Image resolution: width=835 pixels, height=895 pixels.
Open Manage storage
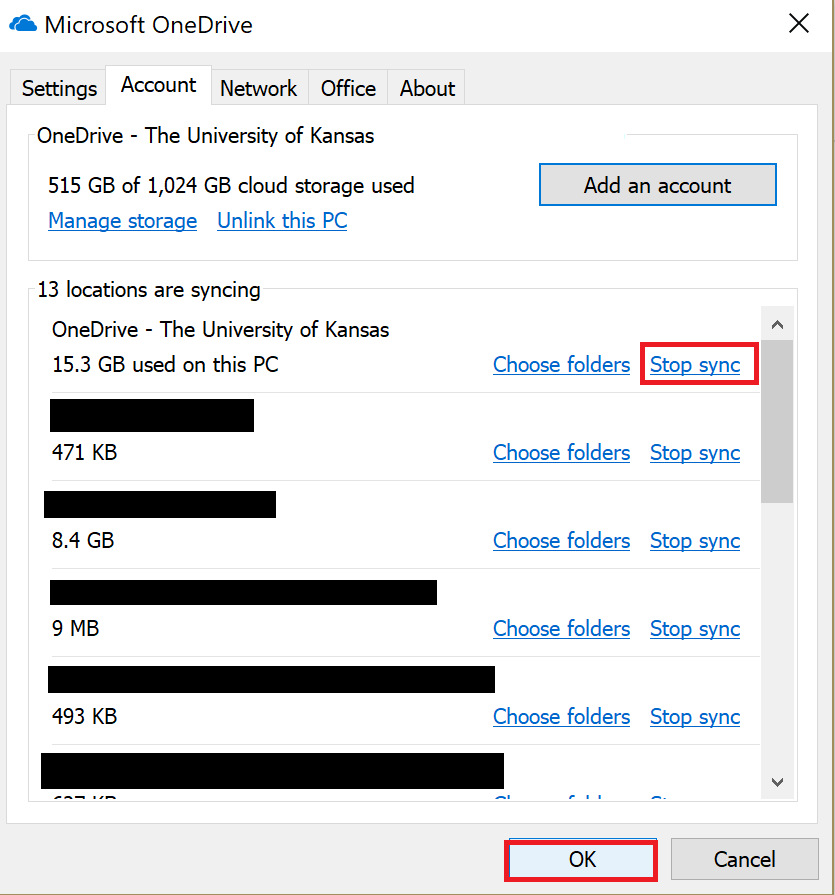[x=122, y=220]
